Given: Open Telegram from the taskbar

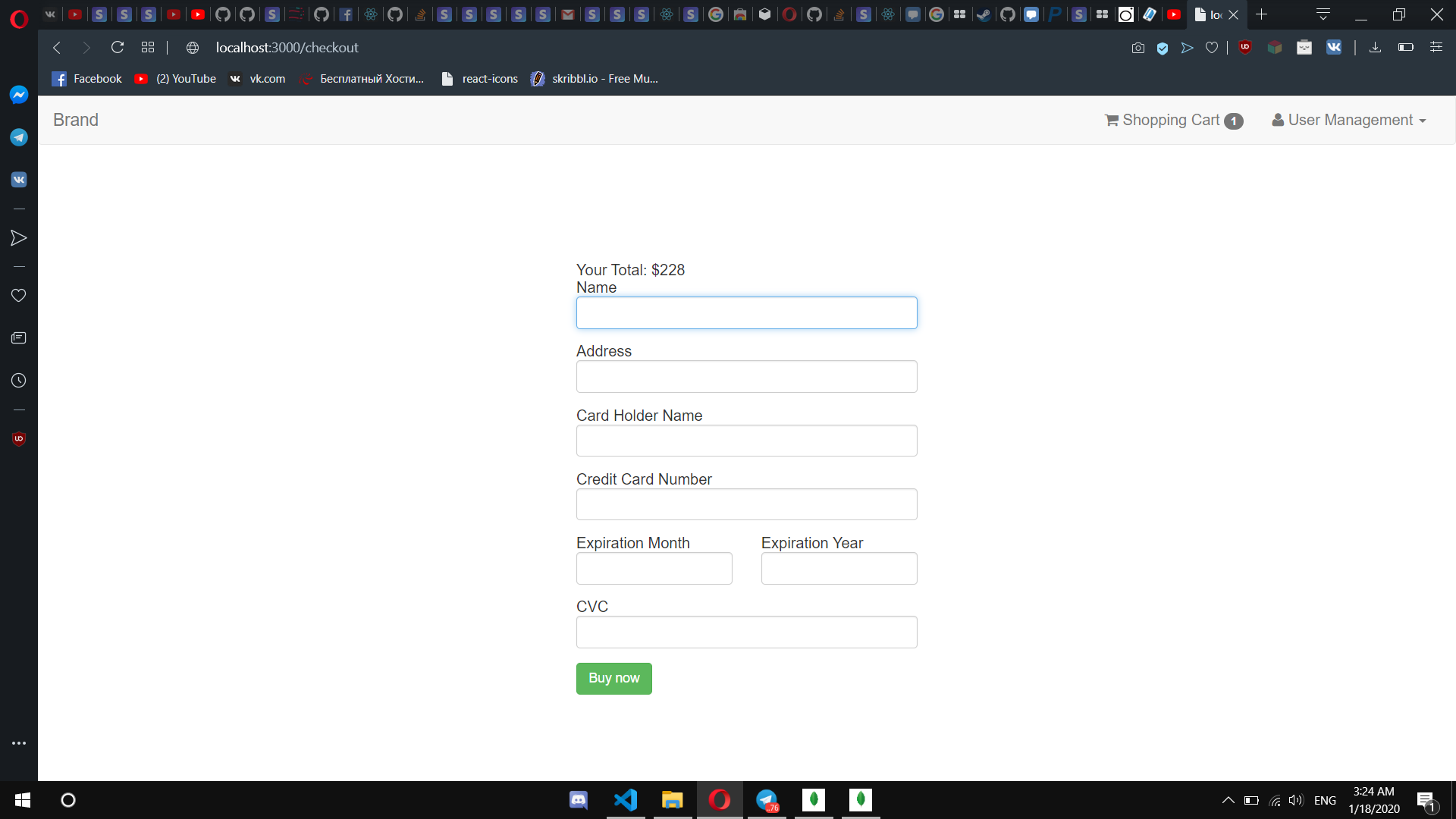Looking at the screenshot, I should coord(767,800).
